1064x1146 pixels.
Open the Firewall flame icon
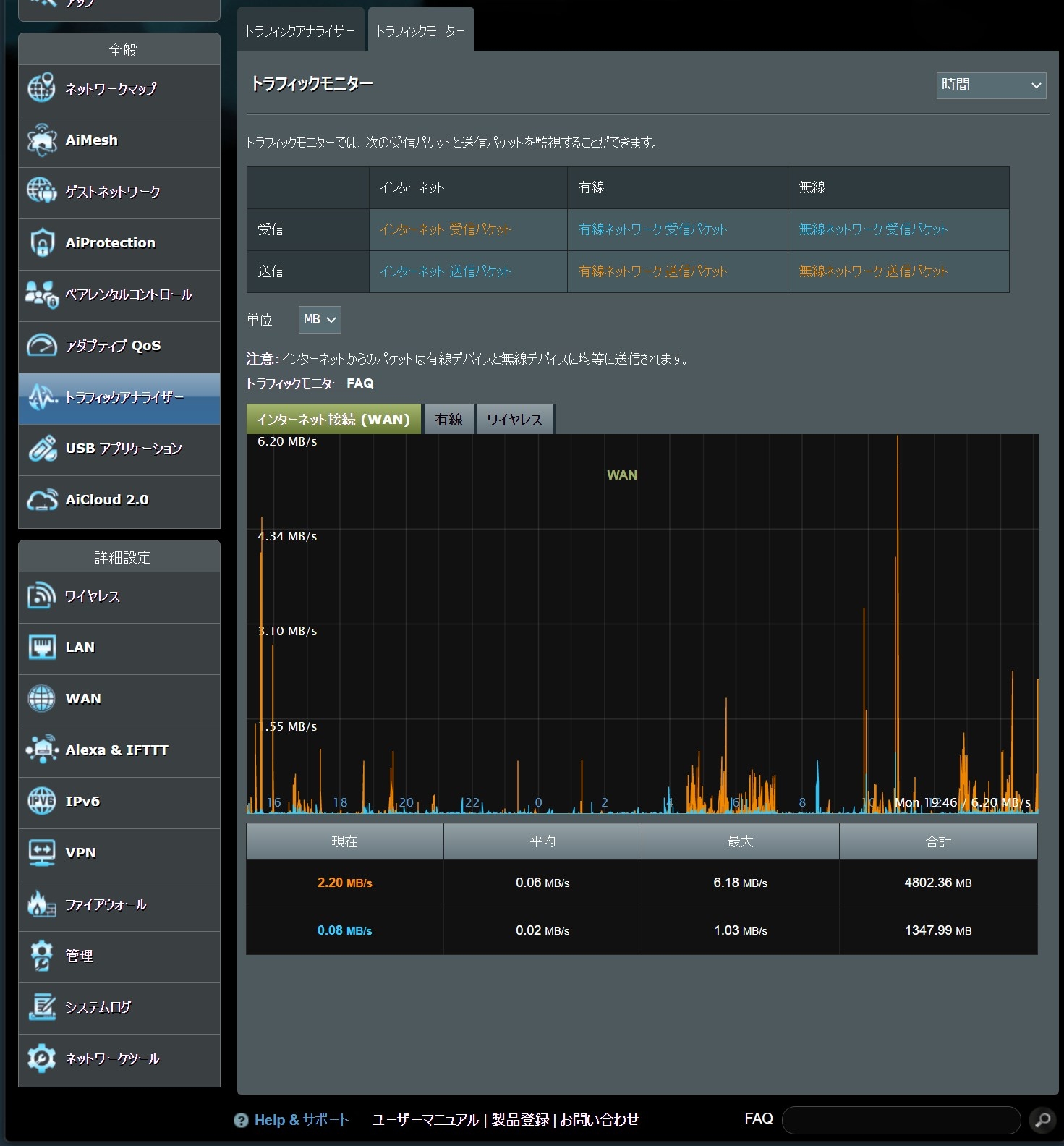41,904
